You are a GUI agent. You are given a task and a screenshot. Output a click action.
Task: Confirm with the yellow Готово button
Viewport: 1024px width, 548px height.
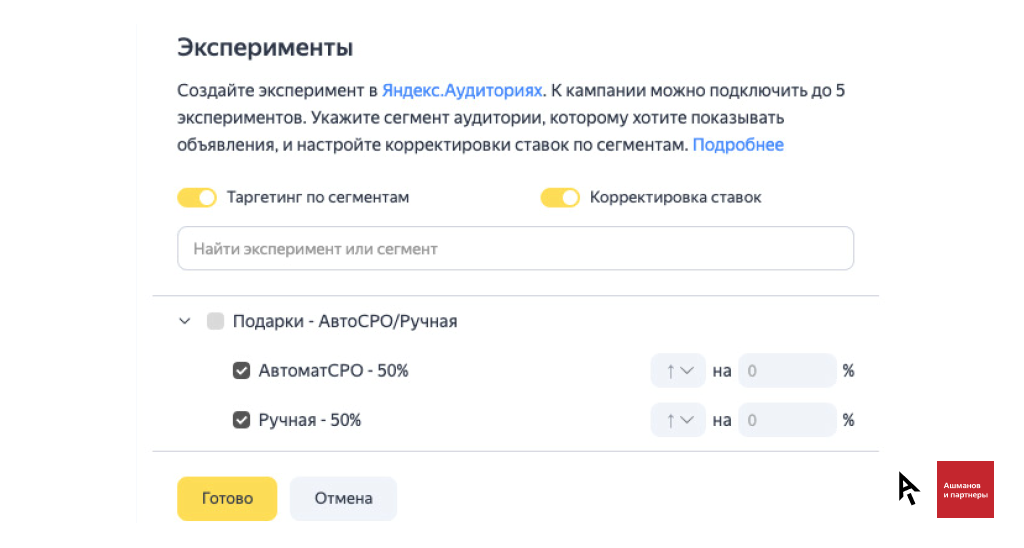pyautogui.click(x=227, y=498)
